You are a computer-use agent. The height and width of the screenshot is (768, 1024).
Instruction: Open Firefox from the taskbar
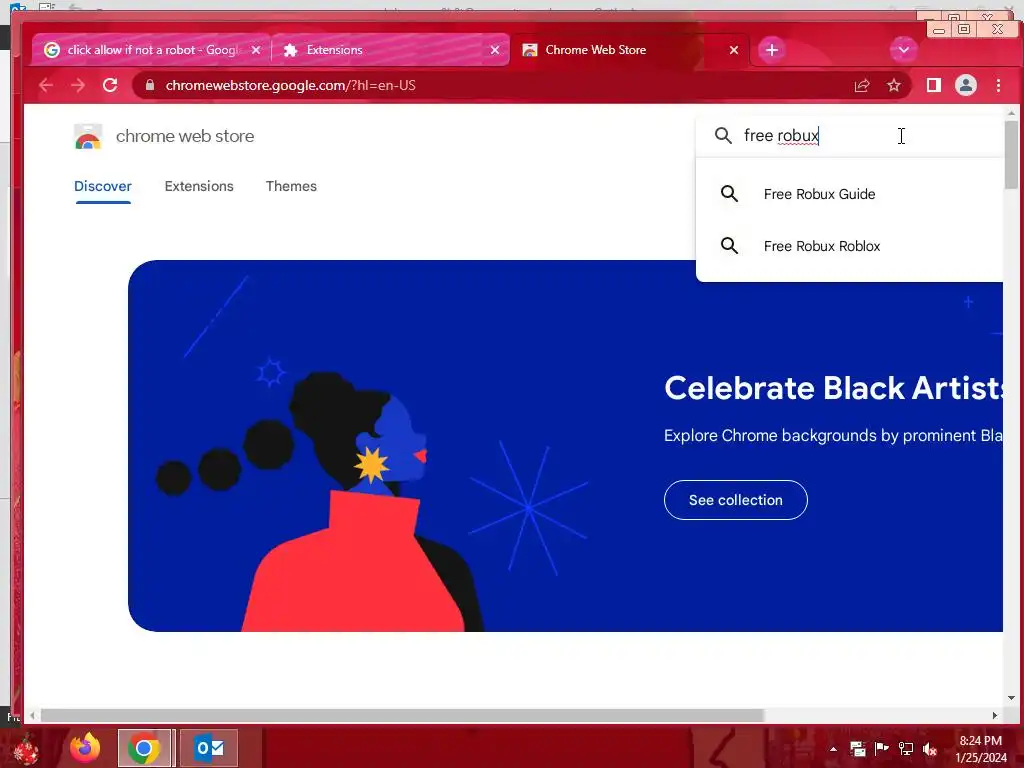point(85,748)
